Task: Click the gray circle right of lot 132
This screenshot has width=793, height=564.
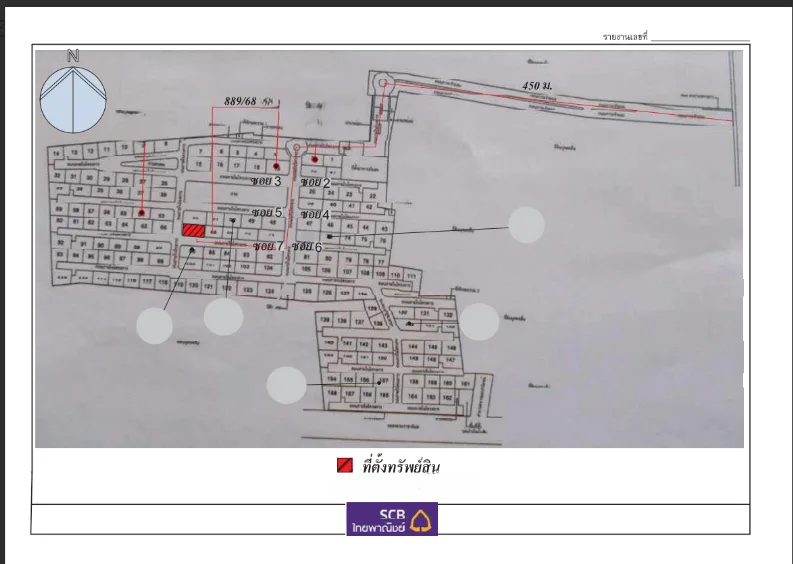Action: coord(479,322)
